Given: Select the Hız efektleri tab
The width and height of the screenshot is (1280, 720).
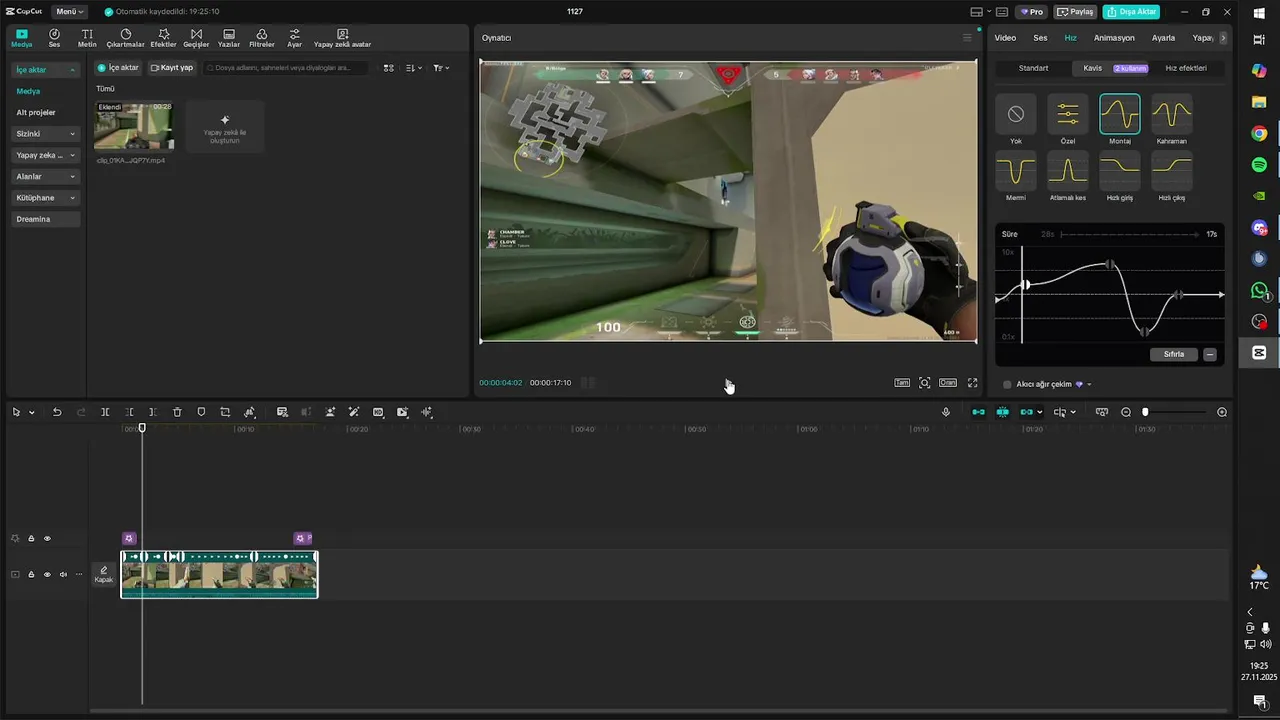Looking at the screenshot, I should (x=1186, y=68).
